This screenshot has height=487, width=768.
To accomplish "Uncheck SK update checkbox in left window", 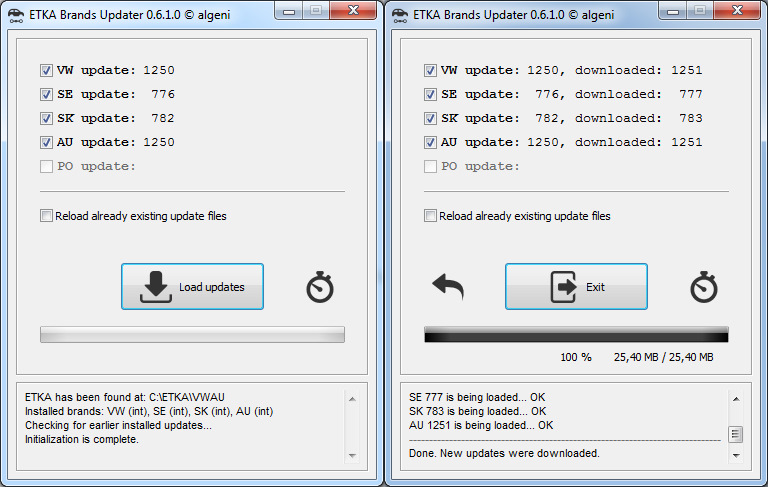I will 46,119.
